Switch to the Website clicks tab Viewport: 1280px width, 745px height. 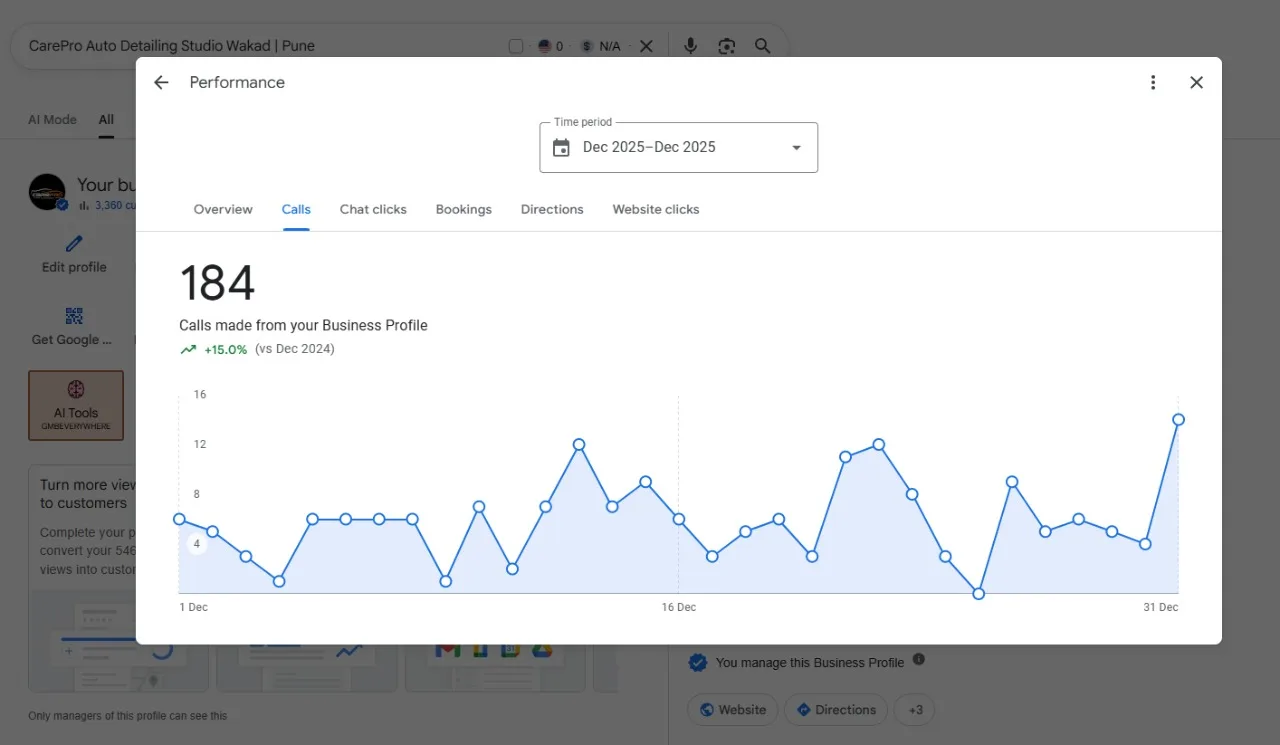(656, 209)
